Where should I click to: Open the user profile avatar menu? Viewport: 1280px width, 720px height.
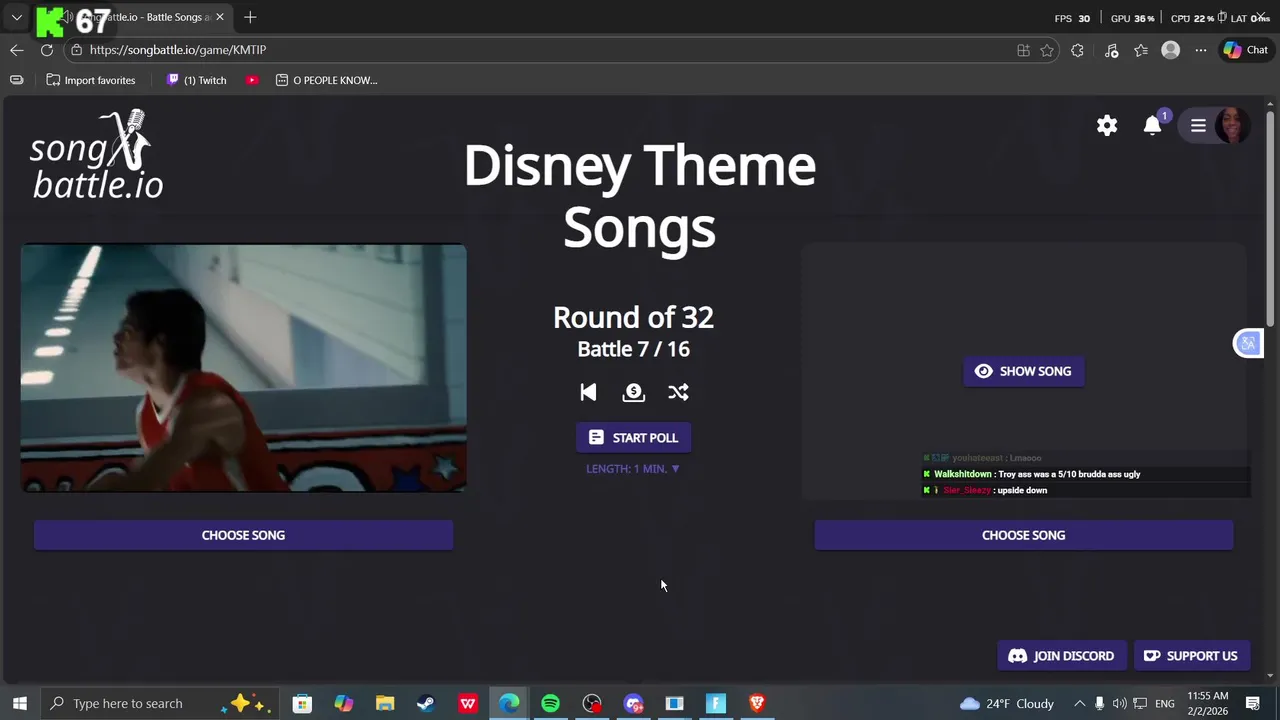click(x=1232, y=125)
